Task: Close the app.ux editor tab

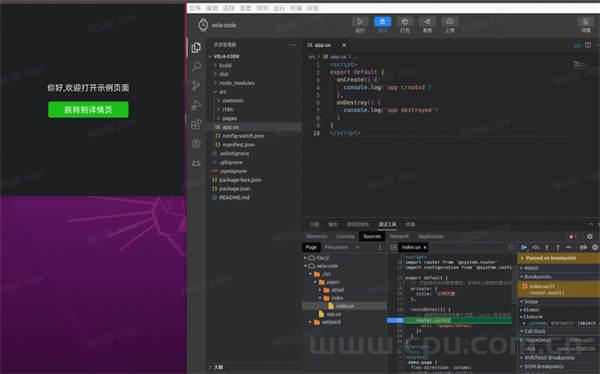Action: [344, 45]
